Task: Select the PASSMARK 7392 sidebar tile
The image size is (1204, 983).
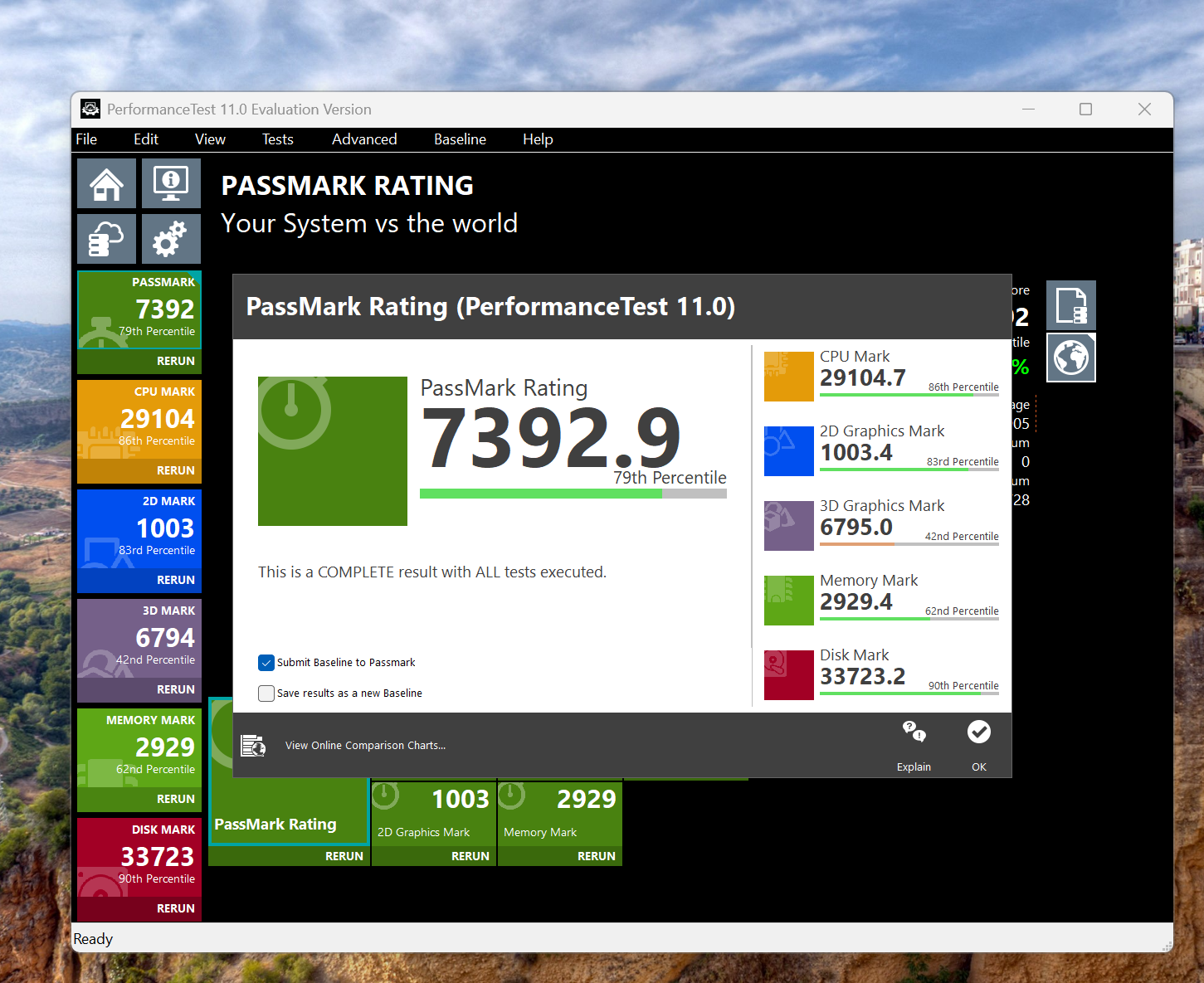Action: coord(139,310)
